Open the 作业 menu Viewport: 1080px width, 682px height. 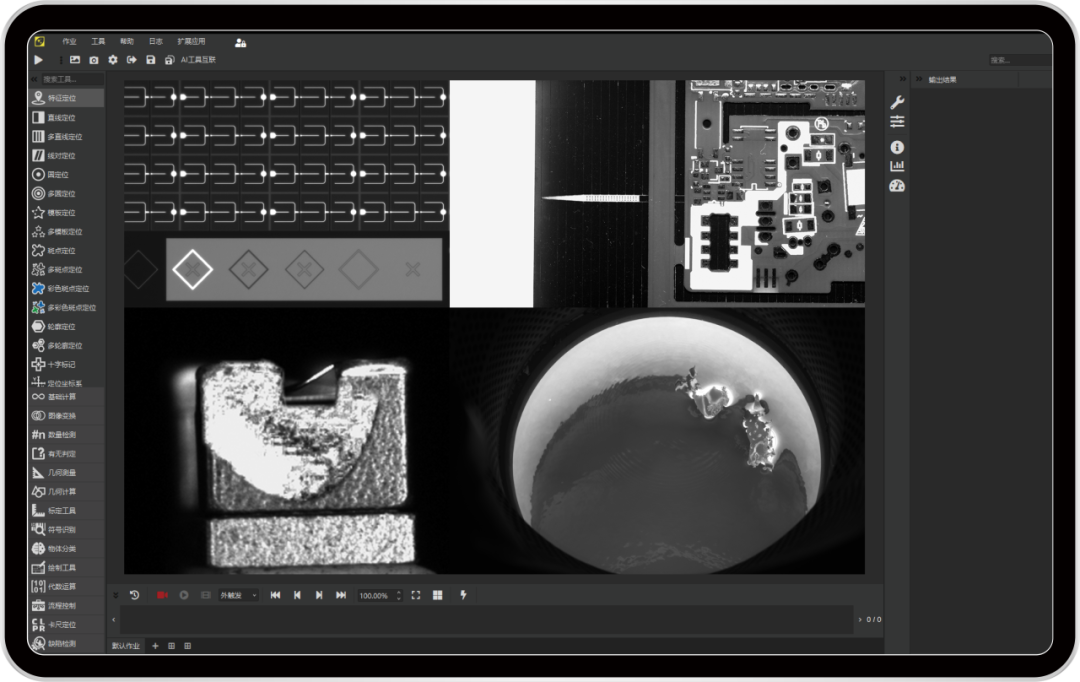click(69, 42)
